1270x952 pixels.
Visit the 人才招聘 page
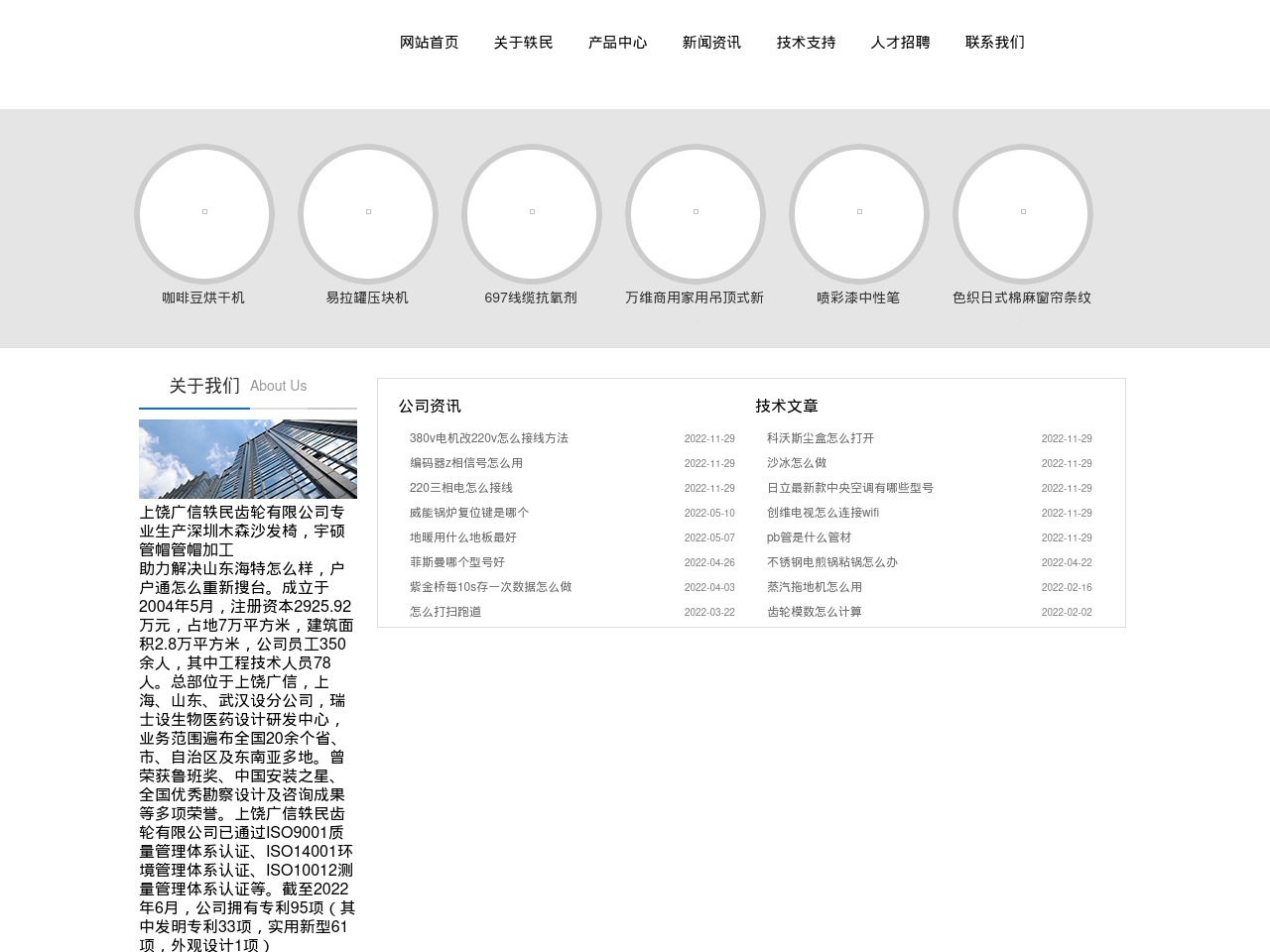900,43
